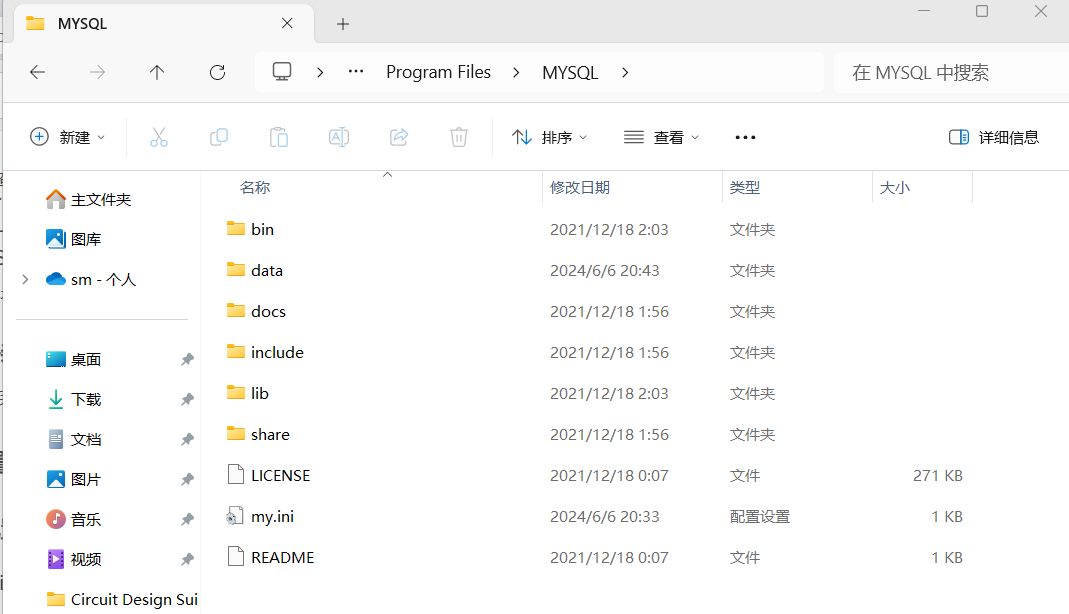This screenshot has height=614, width=1069.
Task: Open the 排序 sort dropdown
Action: [549, 138]
